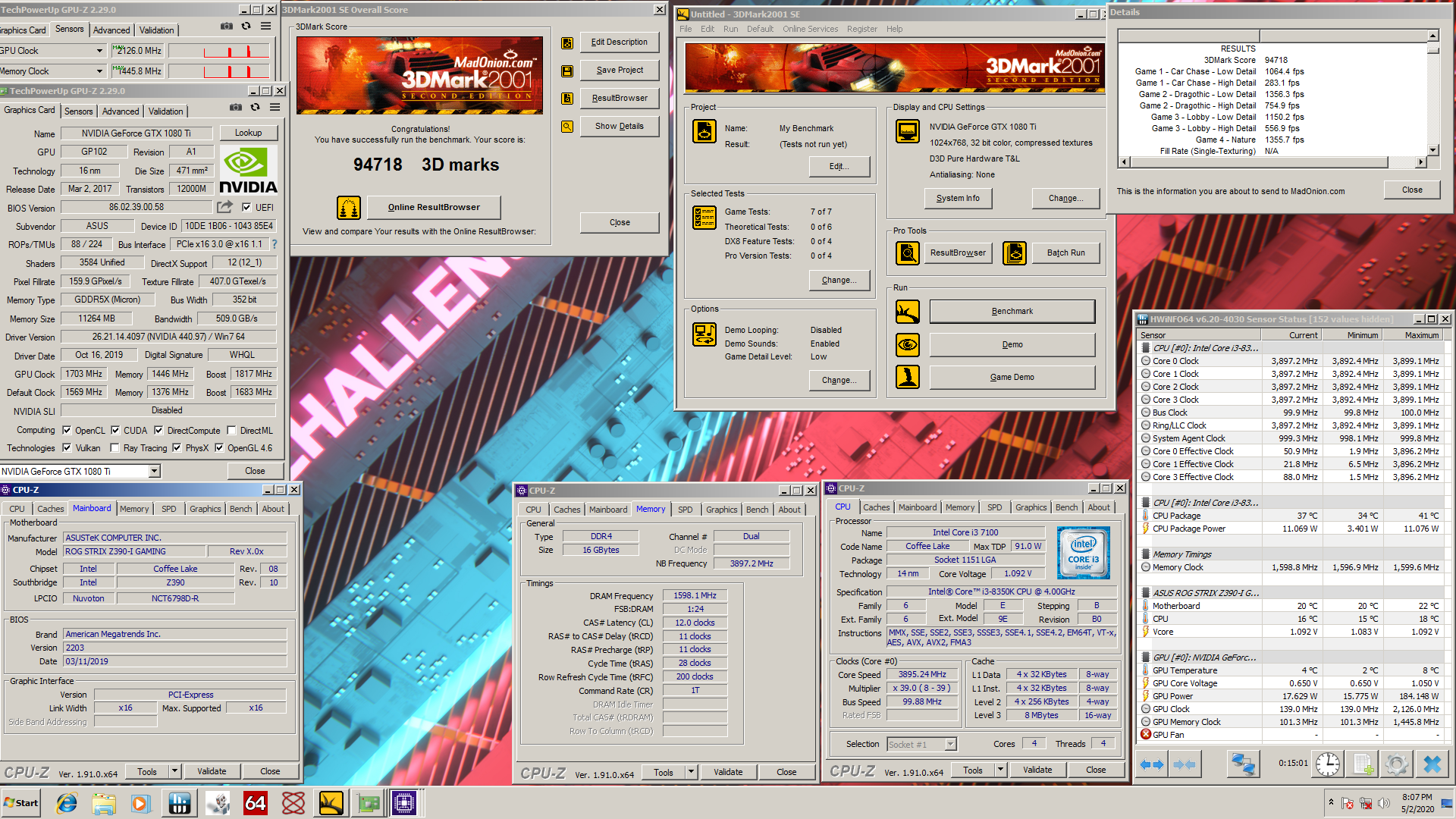1456x819 pixels.
Task: Select the SPD tab in Memory CPU-Z window
Action: 686,510
